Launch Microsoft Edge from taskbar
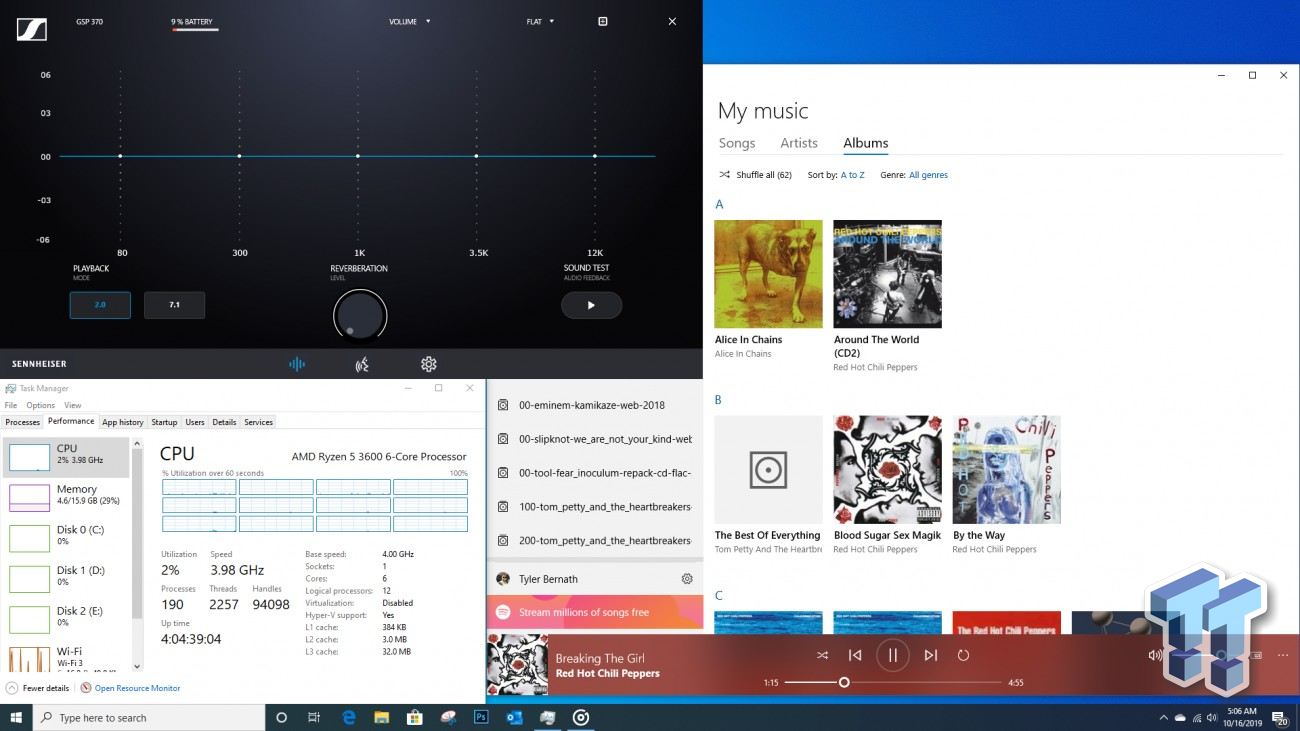 tap(349, 717)
